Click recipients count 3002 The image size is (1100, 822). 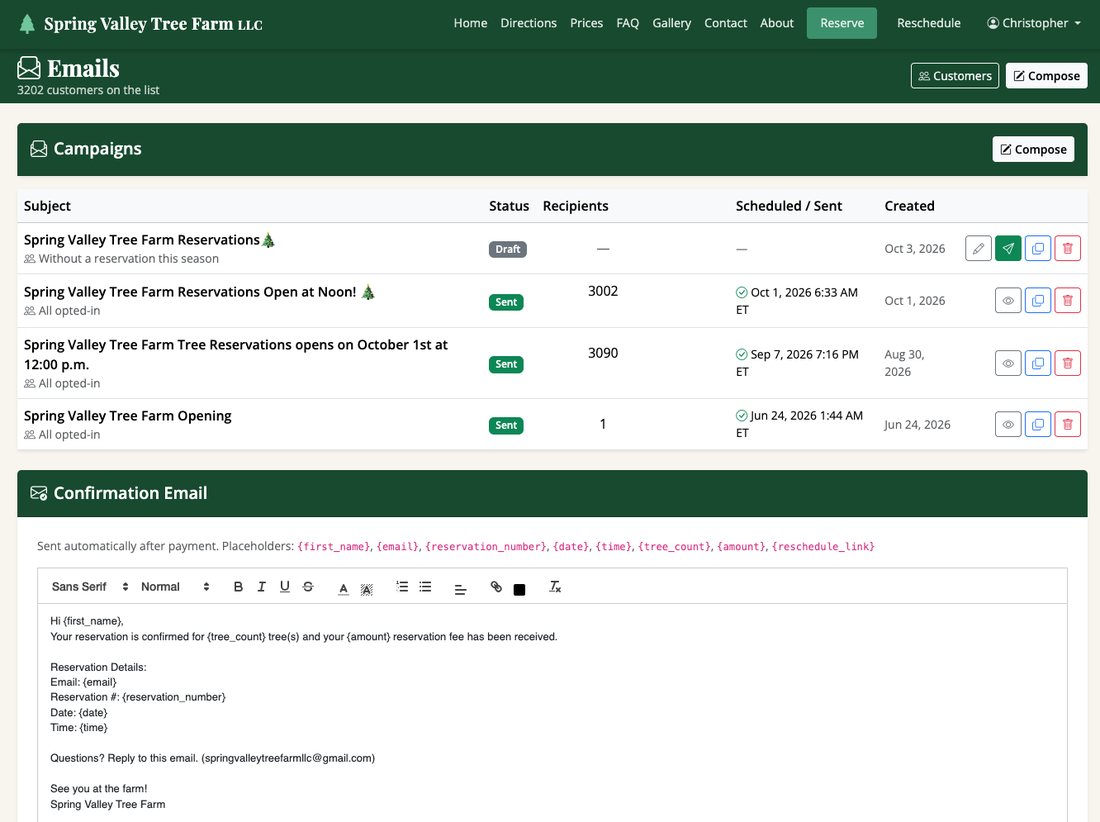coord(603,291)
